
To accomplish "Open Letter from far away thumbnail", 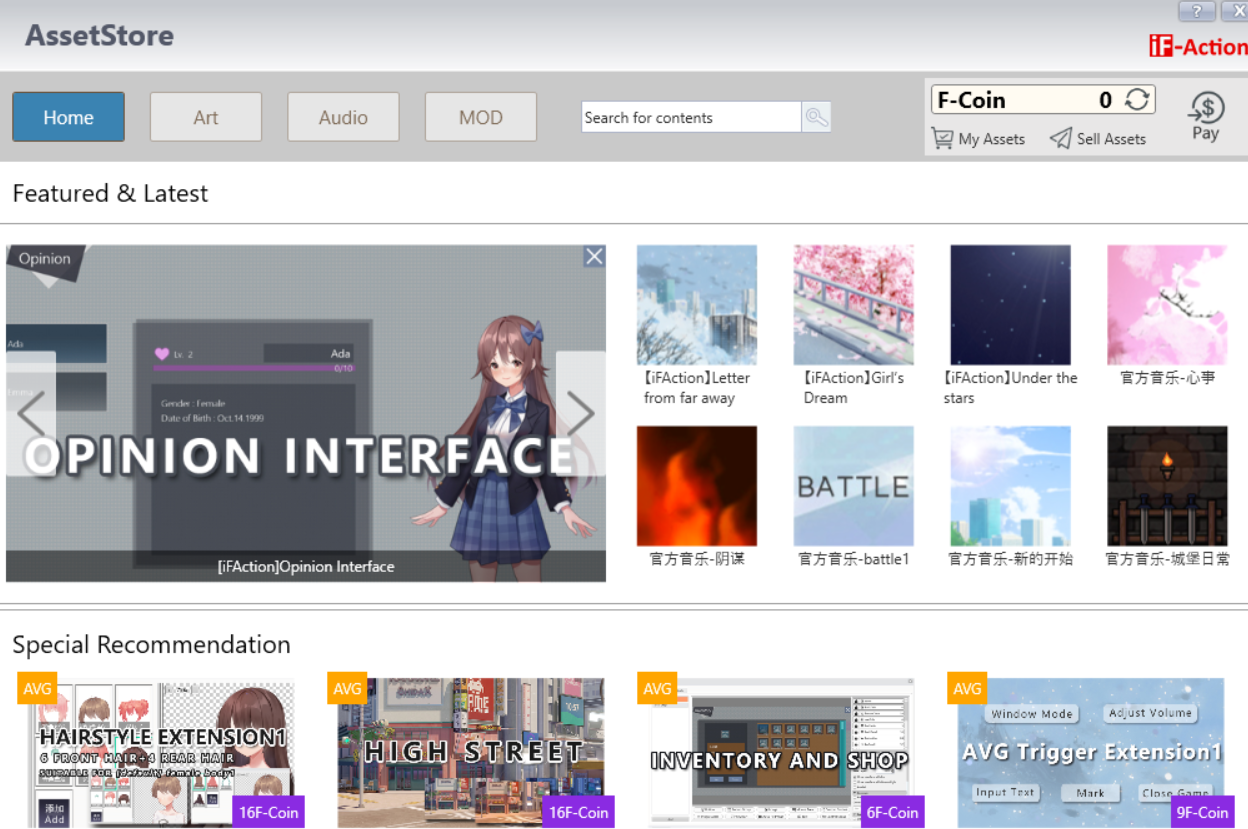I will 697,305.
